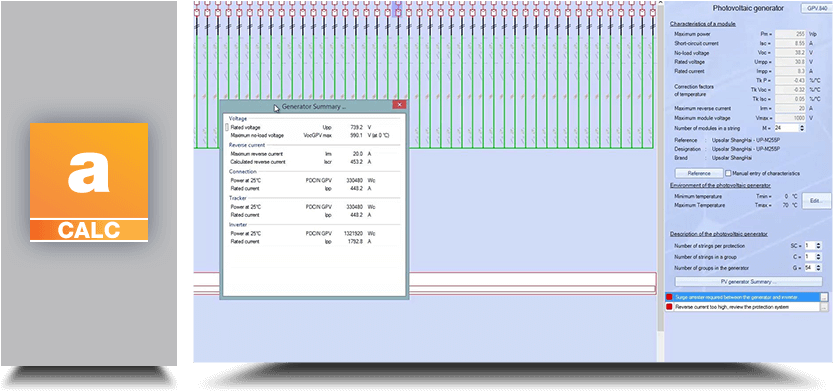Click the Maximum module voltage Vmax field
The image size is (833, 391).
point(790,118)
